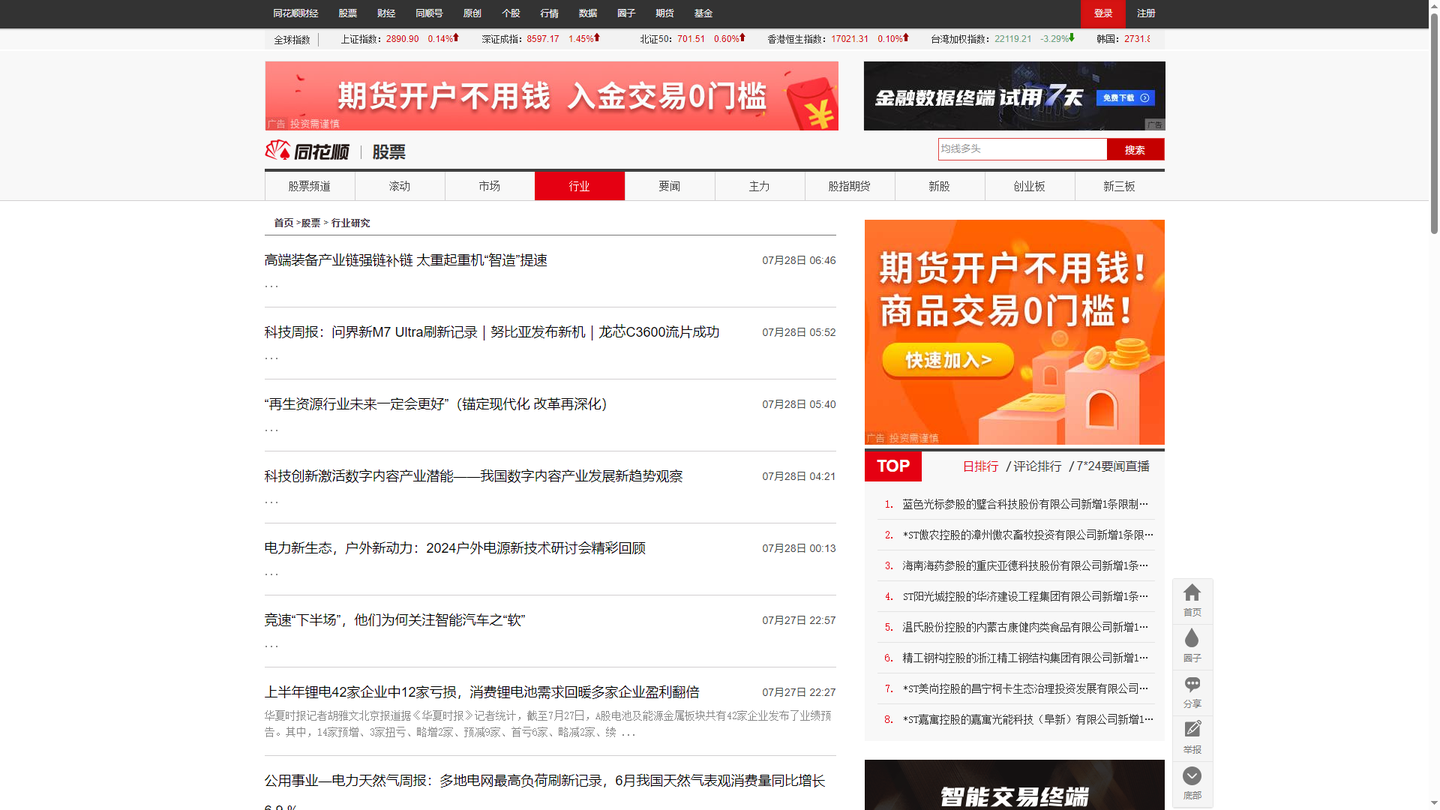1440x810 pixels.
Task: Switch to 新股 tab
Action: [x=939, y=186]
